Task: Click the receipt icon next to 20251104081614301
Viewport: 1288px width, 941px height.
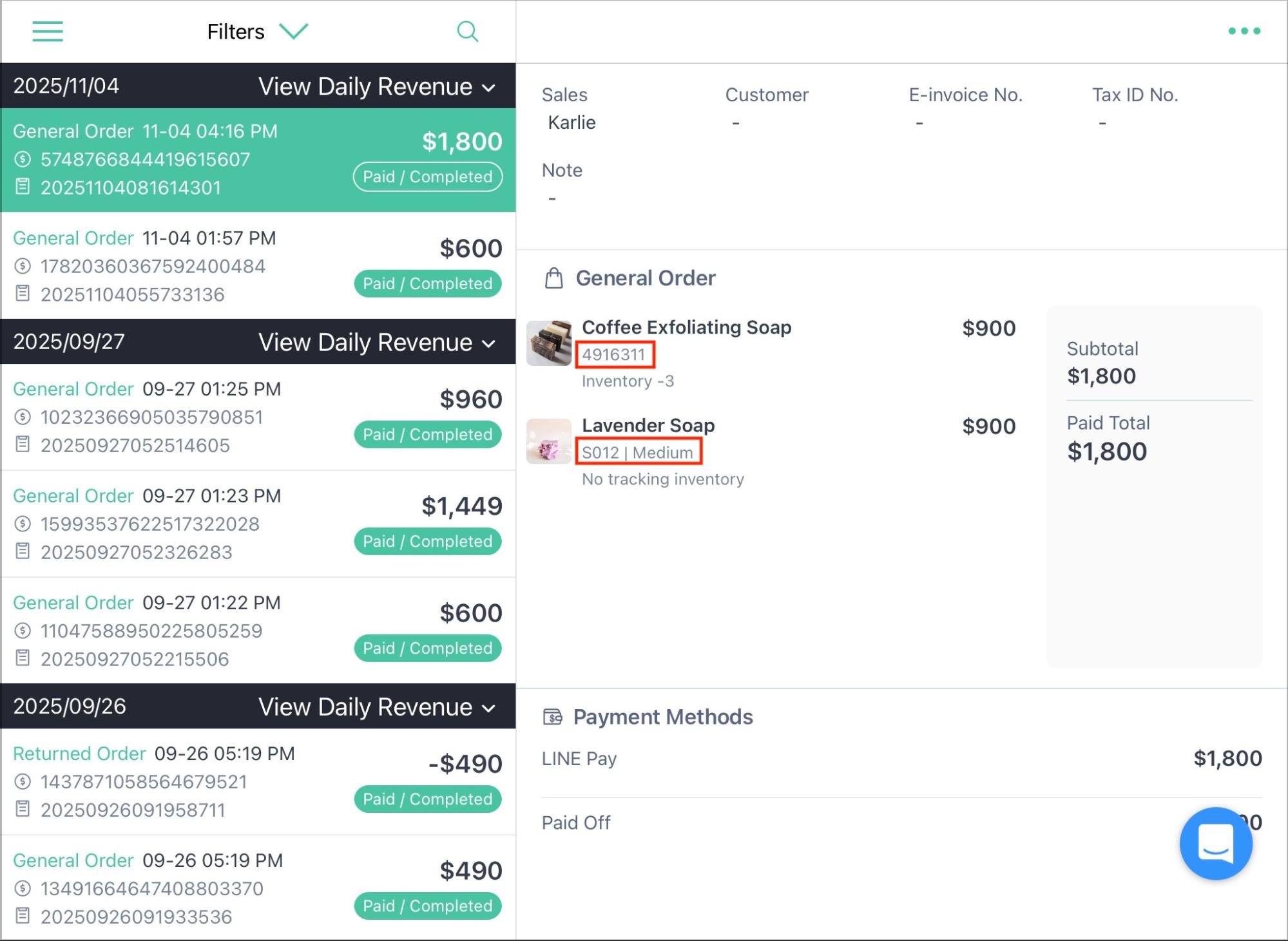Action: tap(23, 187)
